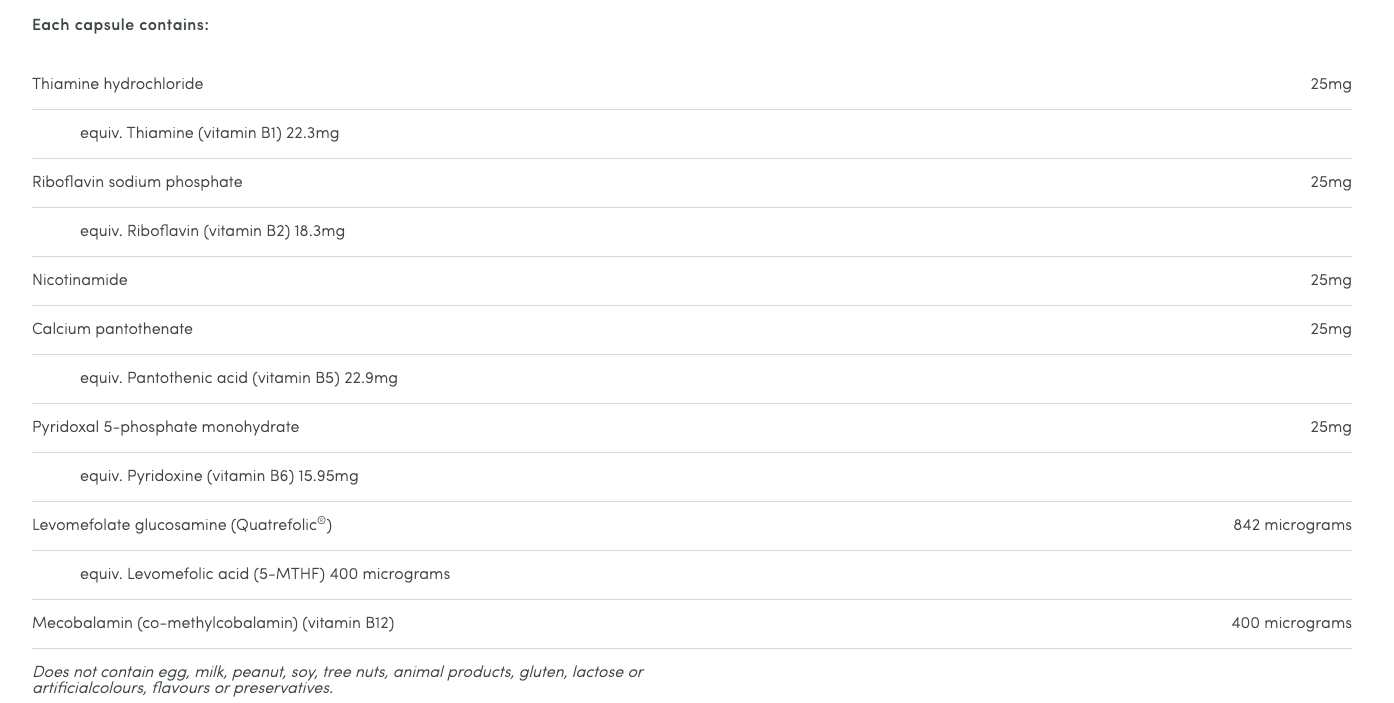Click the 25mg amount for Thiamine hydrochloride
This screenshot has width=1394, height=703.
click(x=1330, y=84)
